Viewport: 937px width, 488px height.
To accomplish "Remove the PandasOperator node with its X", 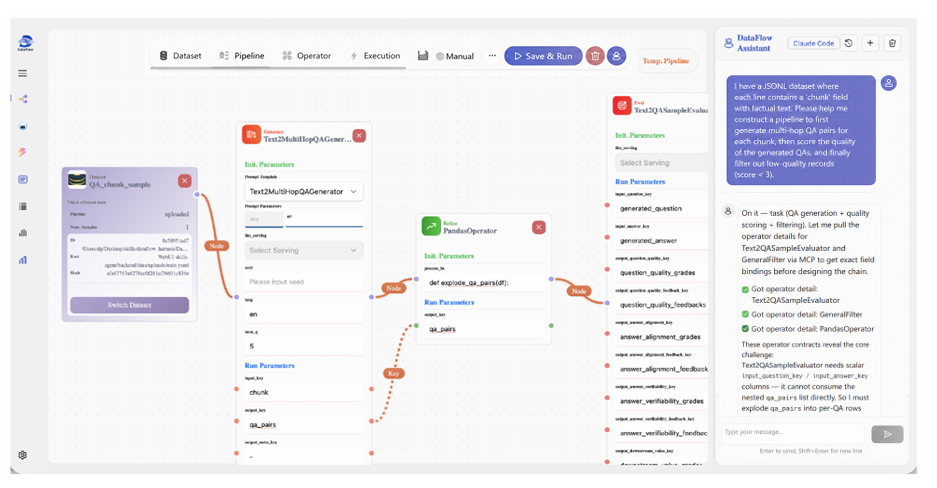I will (538, 227).
